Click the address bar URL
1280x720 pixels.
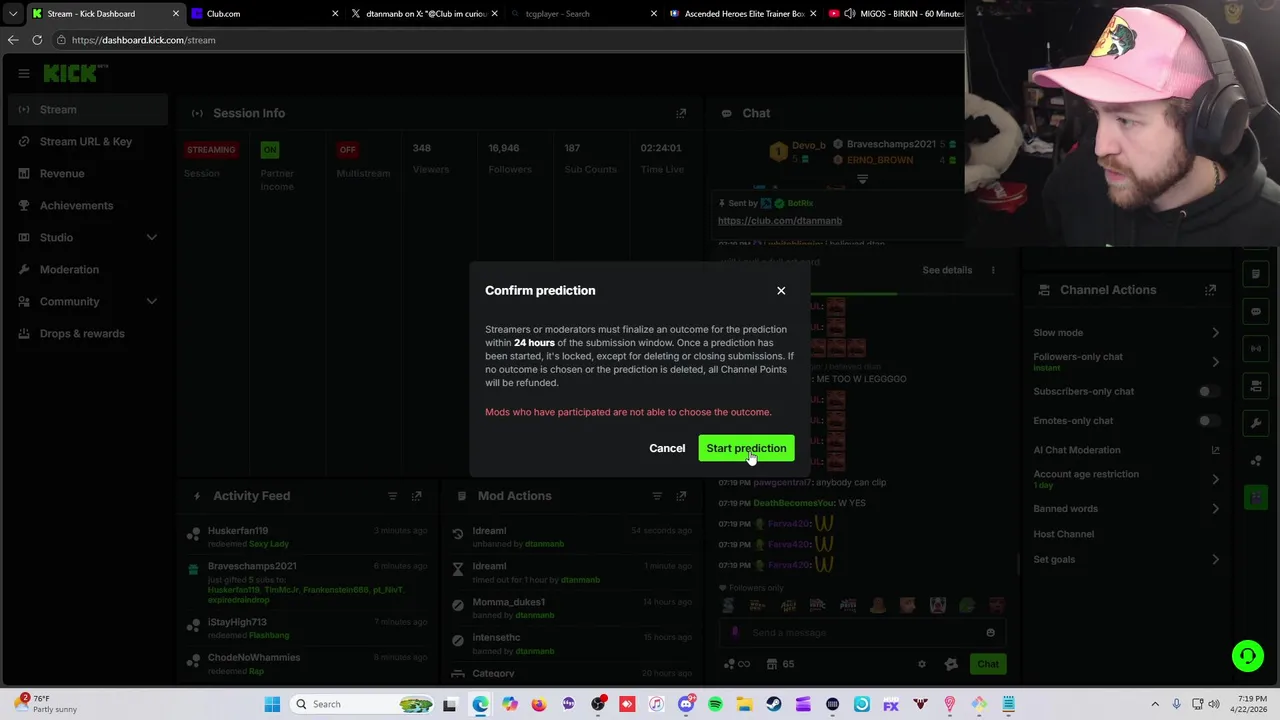coord(144,40)
